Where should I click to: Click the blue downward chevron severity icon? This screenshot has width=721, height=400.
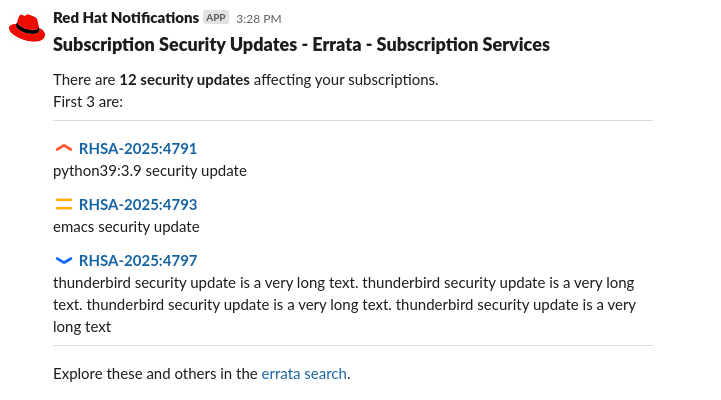[x=64, y=260]
